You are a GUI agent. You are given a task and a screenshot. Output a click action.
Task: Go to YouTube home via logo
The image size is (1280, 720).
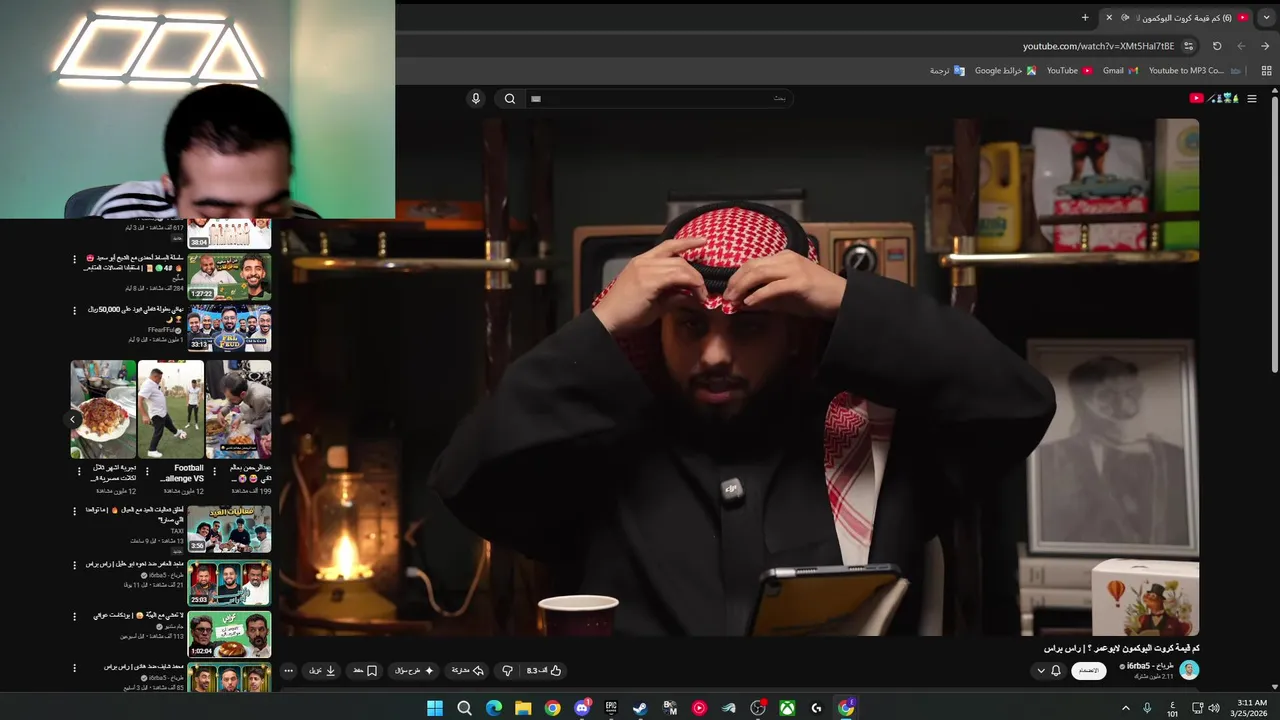(x=1213, y=98)
